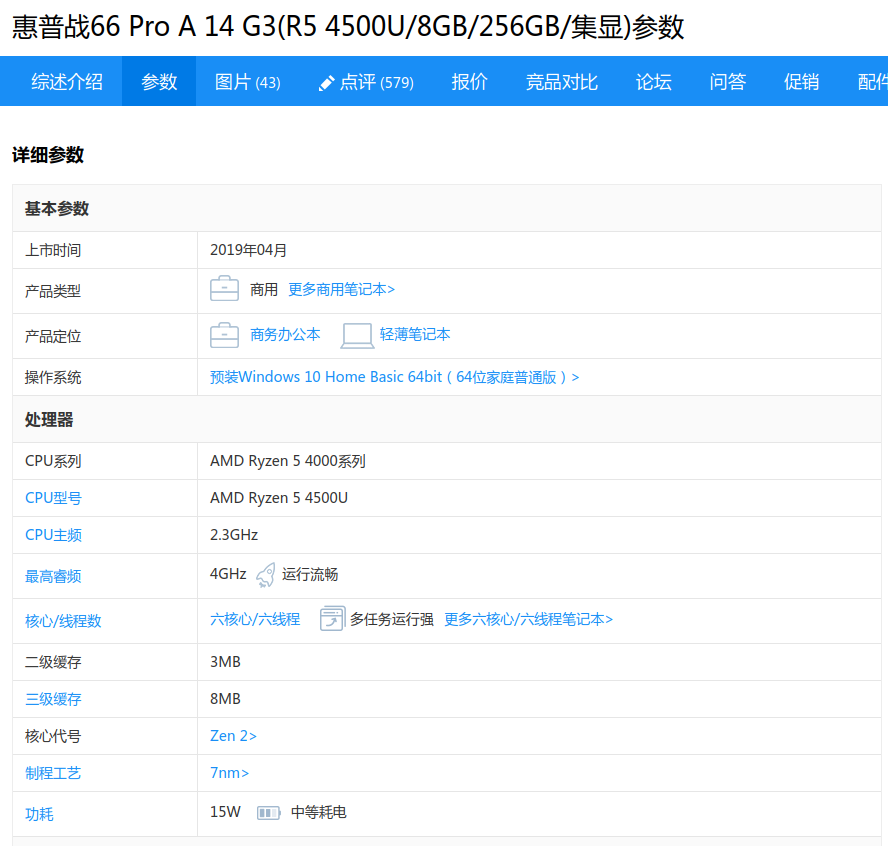Click the multitask window icon beside 多任务运行强

tap(332, 618)
